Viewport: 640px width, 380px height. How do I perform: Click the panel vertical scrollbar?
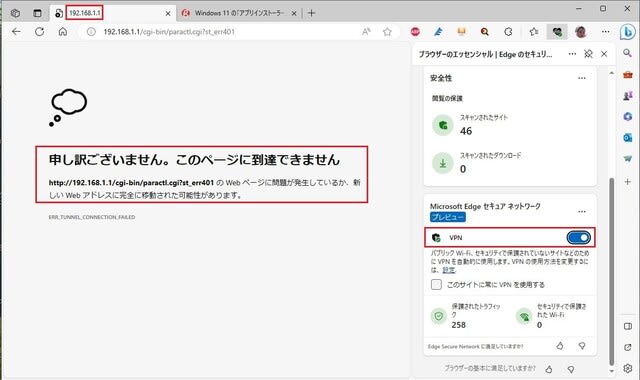tap(611, 271)
